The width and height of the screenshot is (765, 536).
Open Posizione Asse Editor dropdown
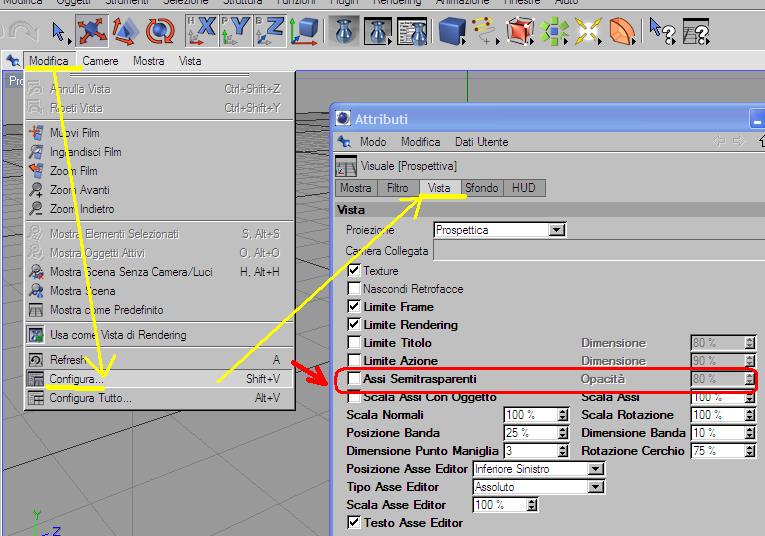[x=539, y=469]
